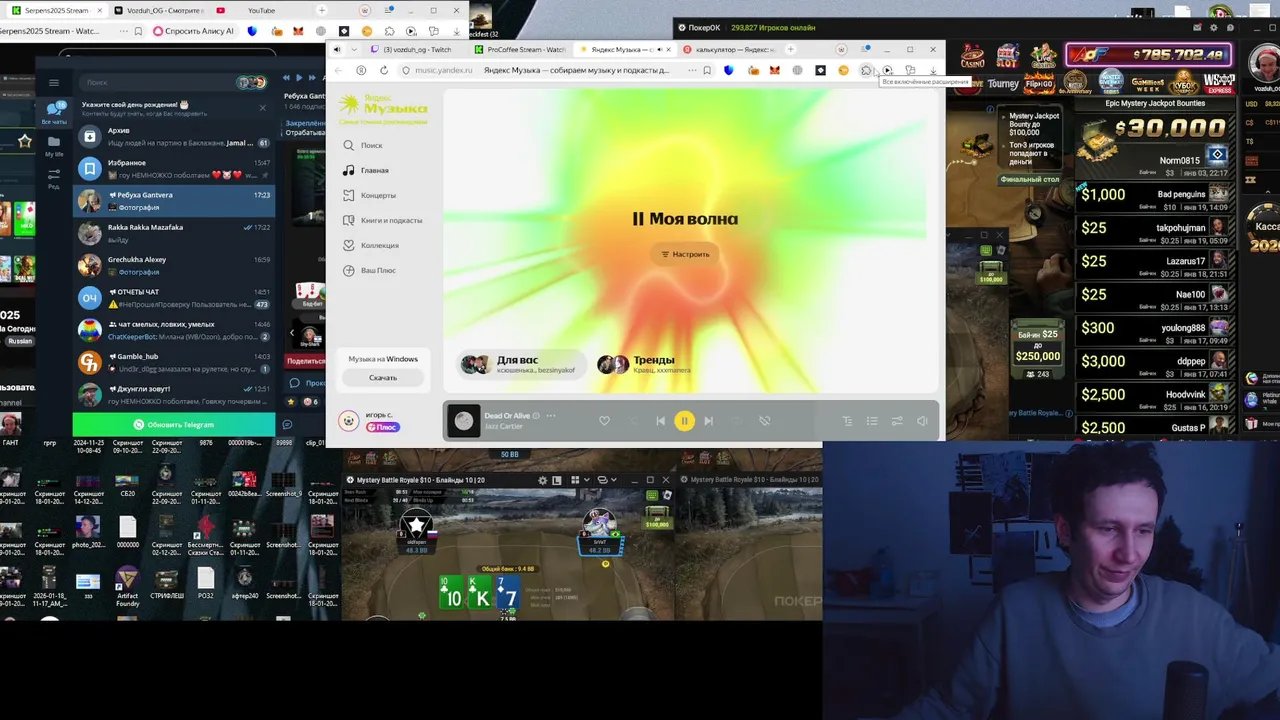The image size is (1280, 720).
Task: Reload the music.yandex.ru page
Action: tap(384, 70)
